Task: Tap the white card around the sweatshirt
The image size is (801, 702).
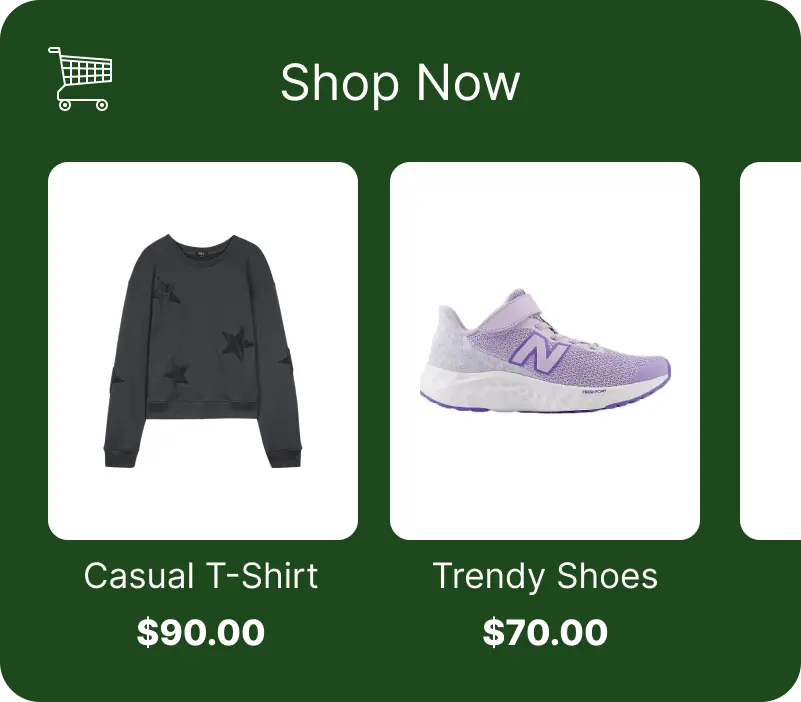Action: 203,351
